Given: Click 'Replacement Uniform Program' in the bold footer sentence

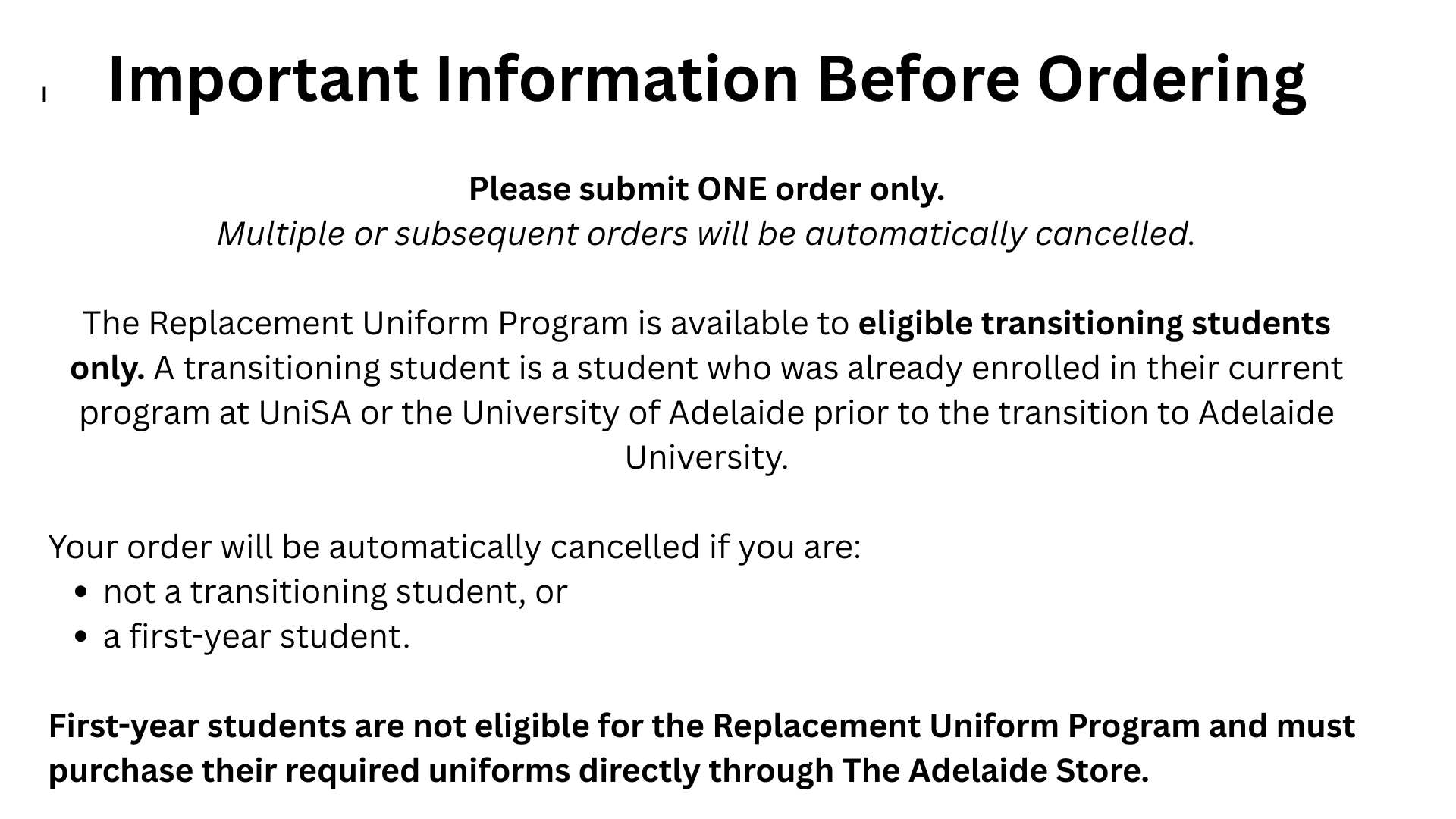Looking at the screenshot, I should 956,726.
